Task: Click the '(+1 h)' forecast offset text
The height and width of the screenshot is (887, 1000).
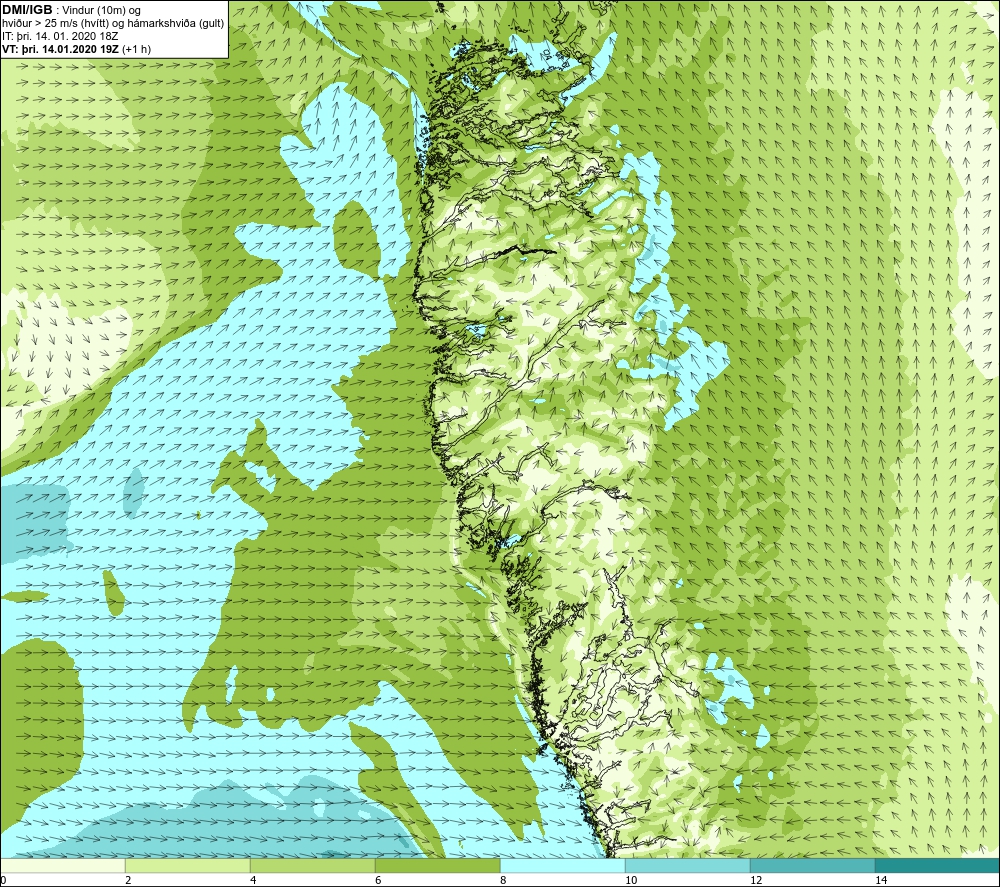Action: 136,49
